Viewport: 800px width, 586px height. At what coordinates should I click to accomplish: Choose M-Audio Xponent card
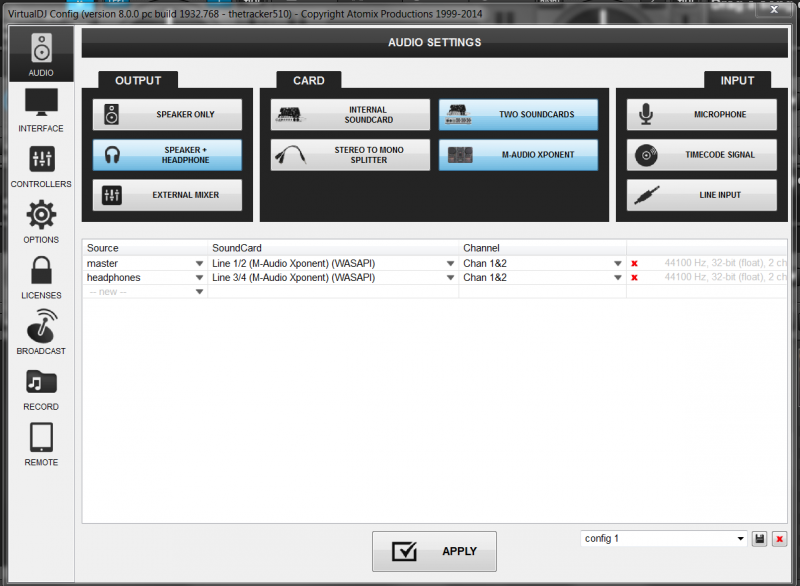tap(518, 155)
